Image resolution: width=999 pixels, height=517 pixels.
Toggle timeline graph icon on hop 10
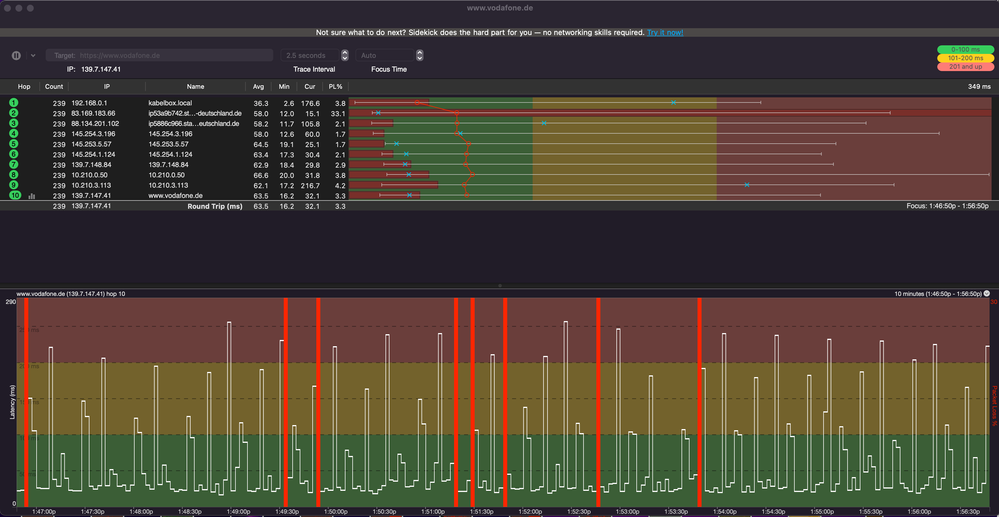32,196
